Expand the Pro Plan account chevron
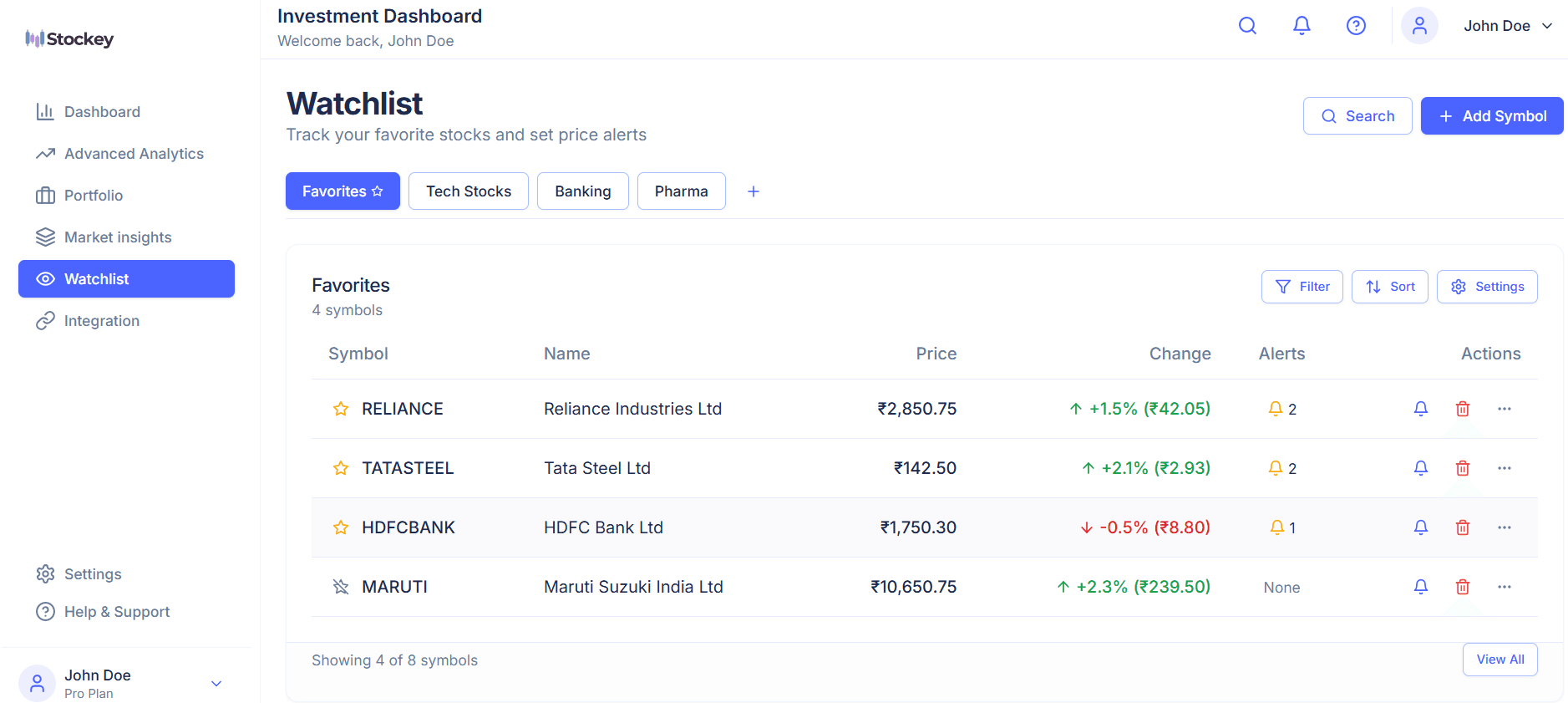Screen dimensions: 1568x703 tap(216, 684)
